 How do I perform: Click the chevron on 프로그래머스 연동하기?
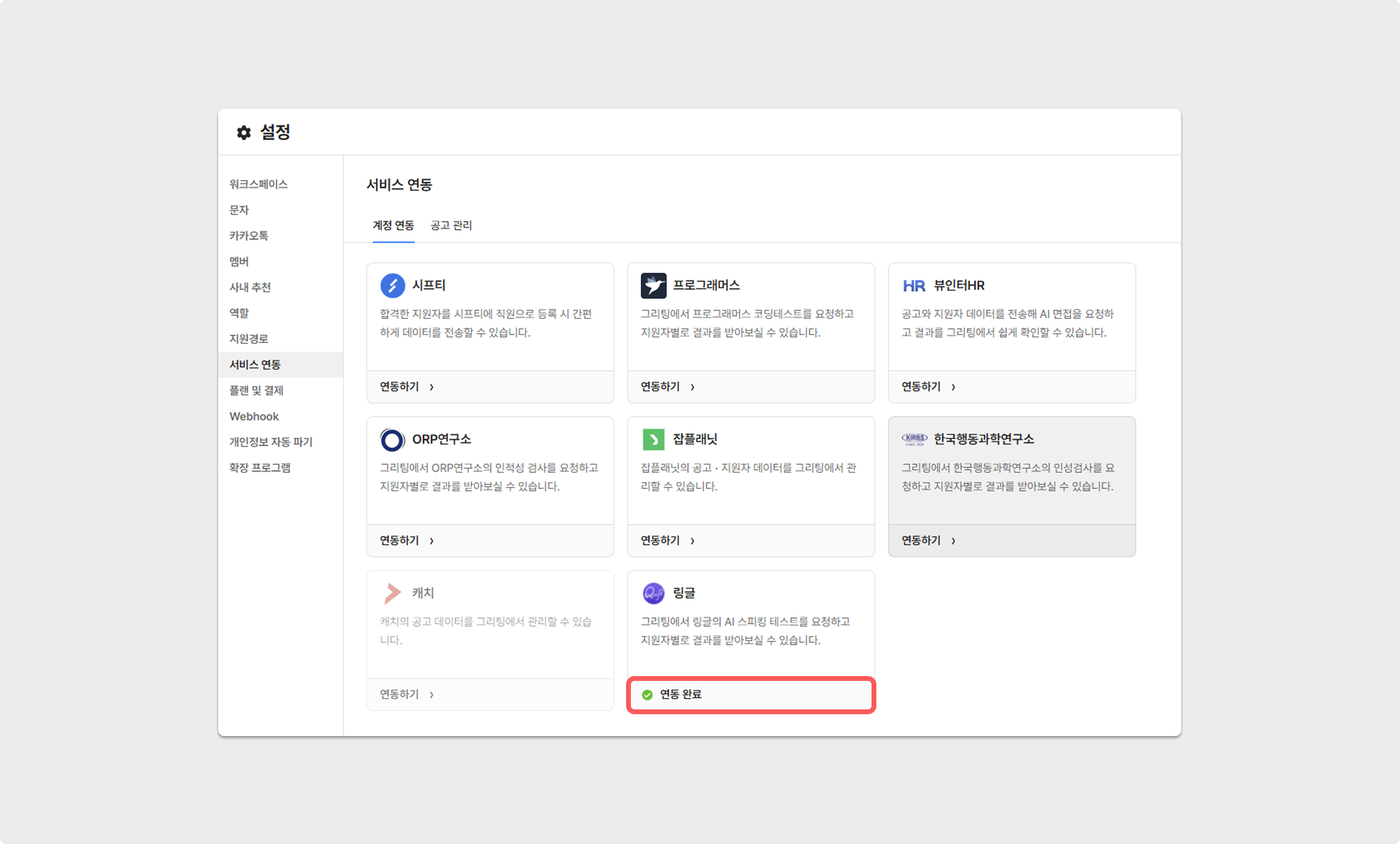692,387
